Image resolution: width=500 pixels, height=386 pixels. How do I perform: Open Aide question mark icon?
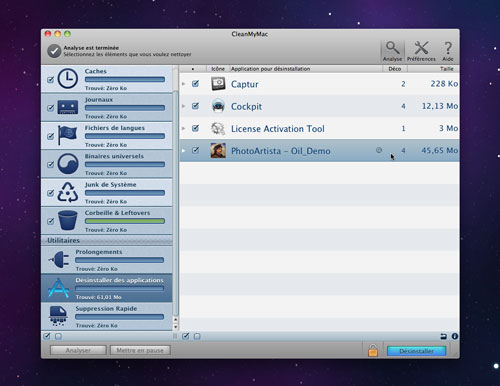(448, 48)
